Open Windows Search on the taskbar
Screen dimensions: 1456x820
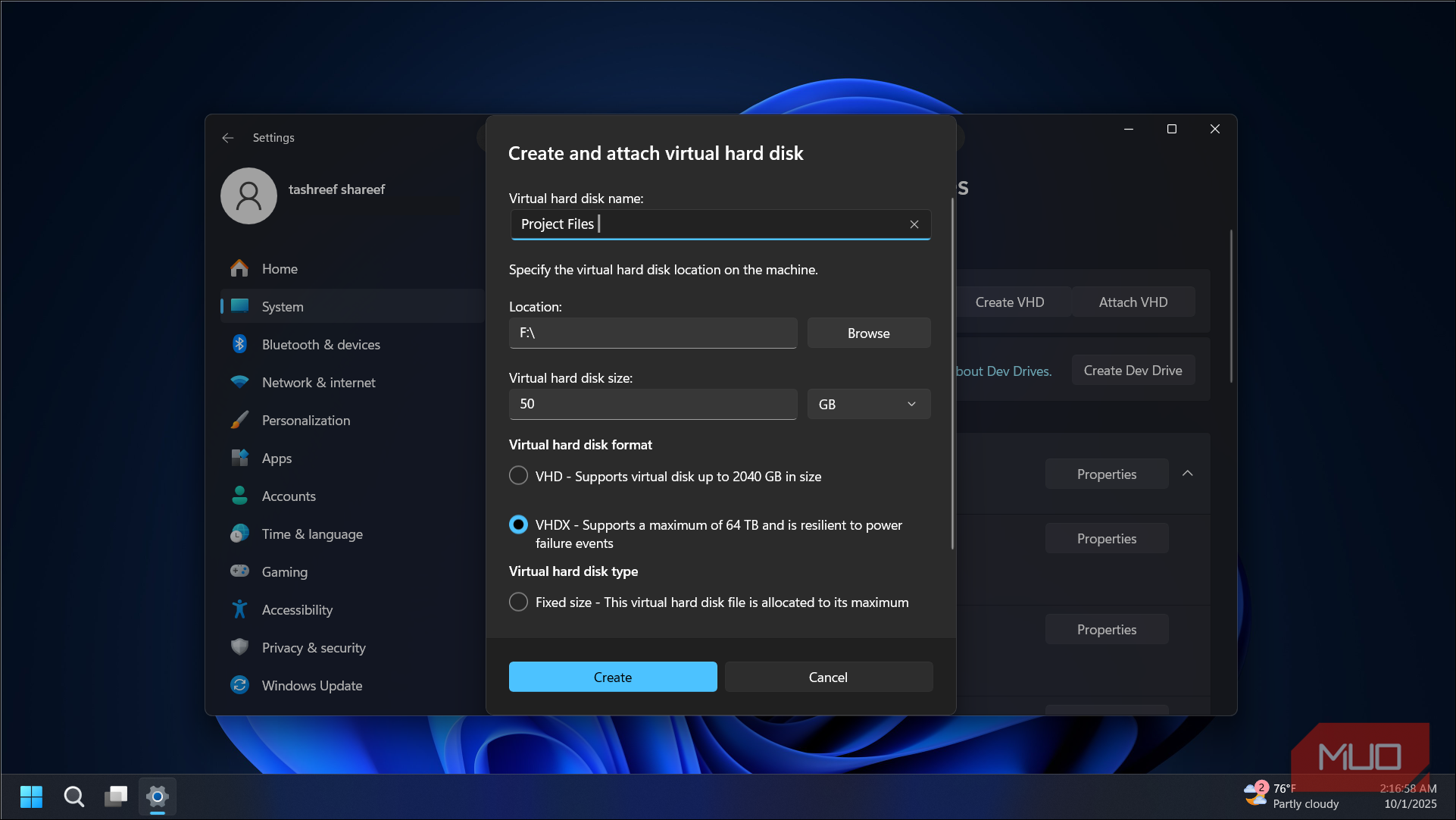73,797
